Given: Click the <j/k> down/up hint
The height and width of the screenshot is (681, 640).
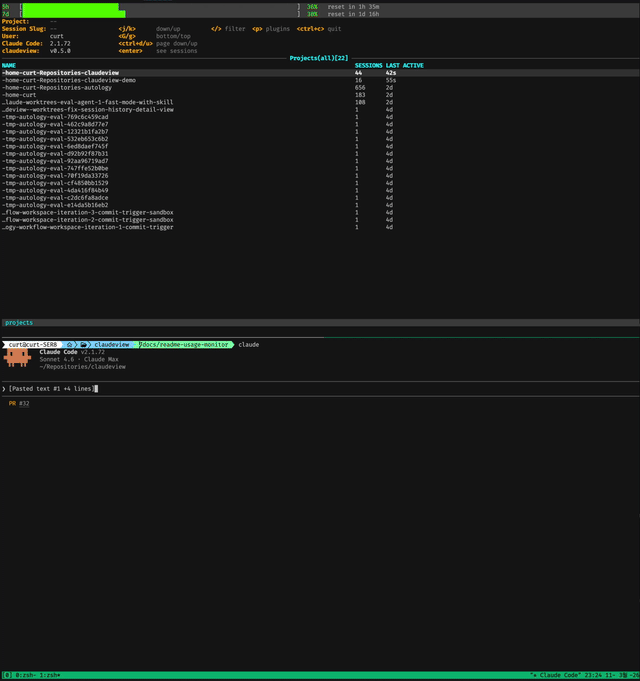Looking at the screenshot, I should tap(149, 29).
